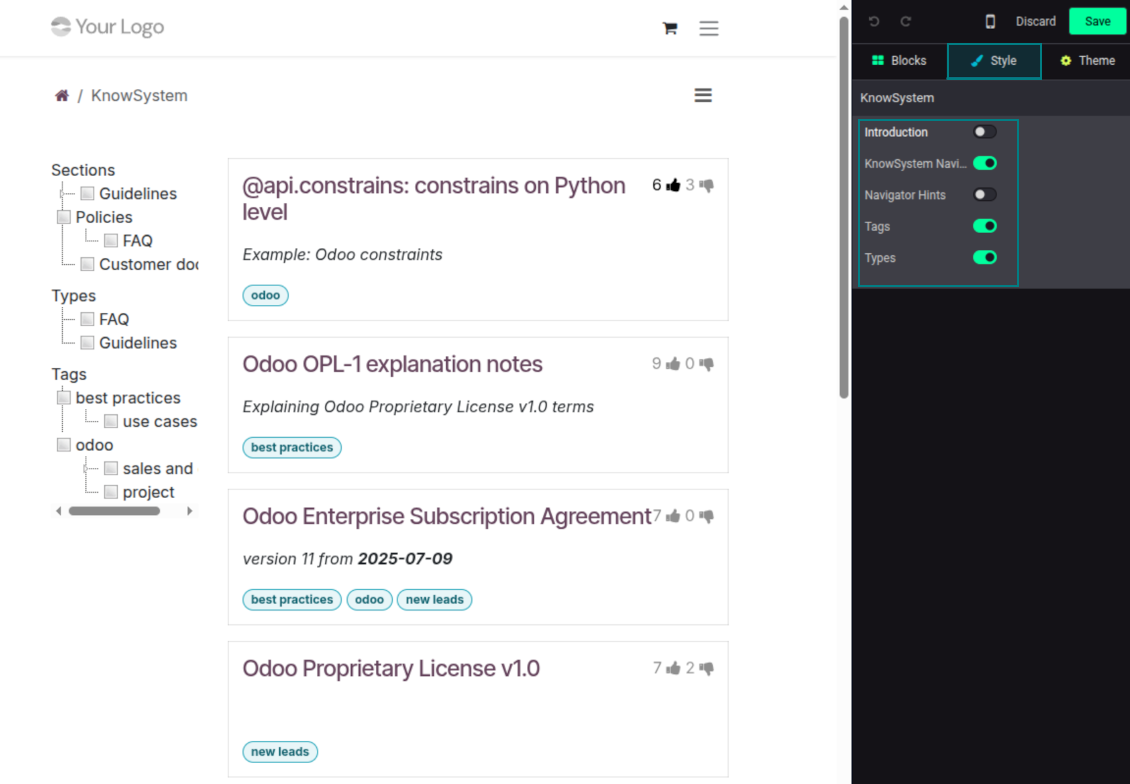Enable the Introduction toggle
Viewport: 1130px width, 784px height.
pyautogui.click(x=985, y=132)
